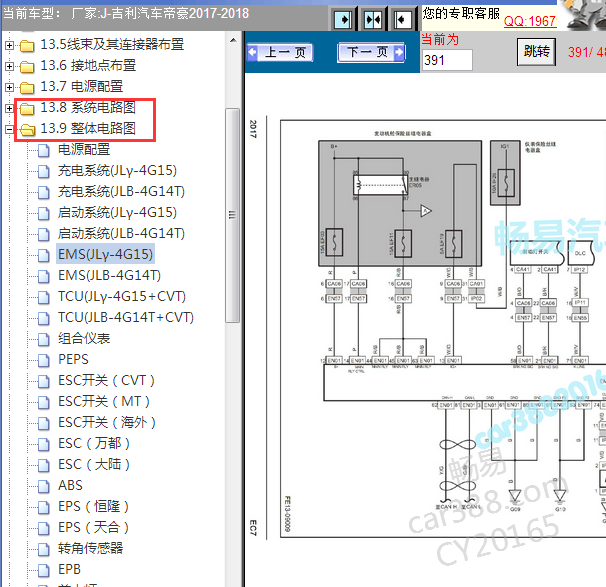Open the EPB page
This screenshot has height=587, width=606.
[70, 569]
